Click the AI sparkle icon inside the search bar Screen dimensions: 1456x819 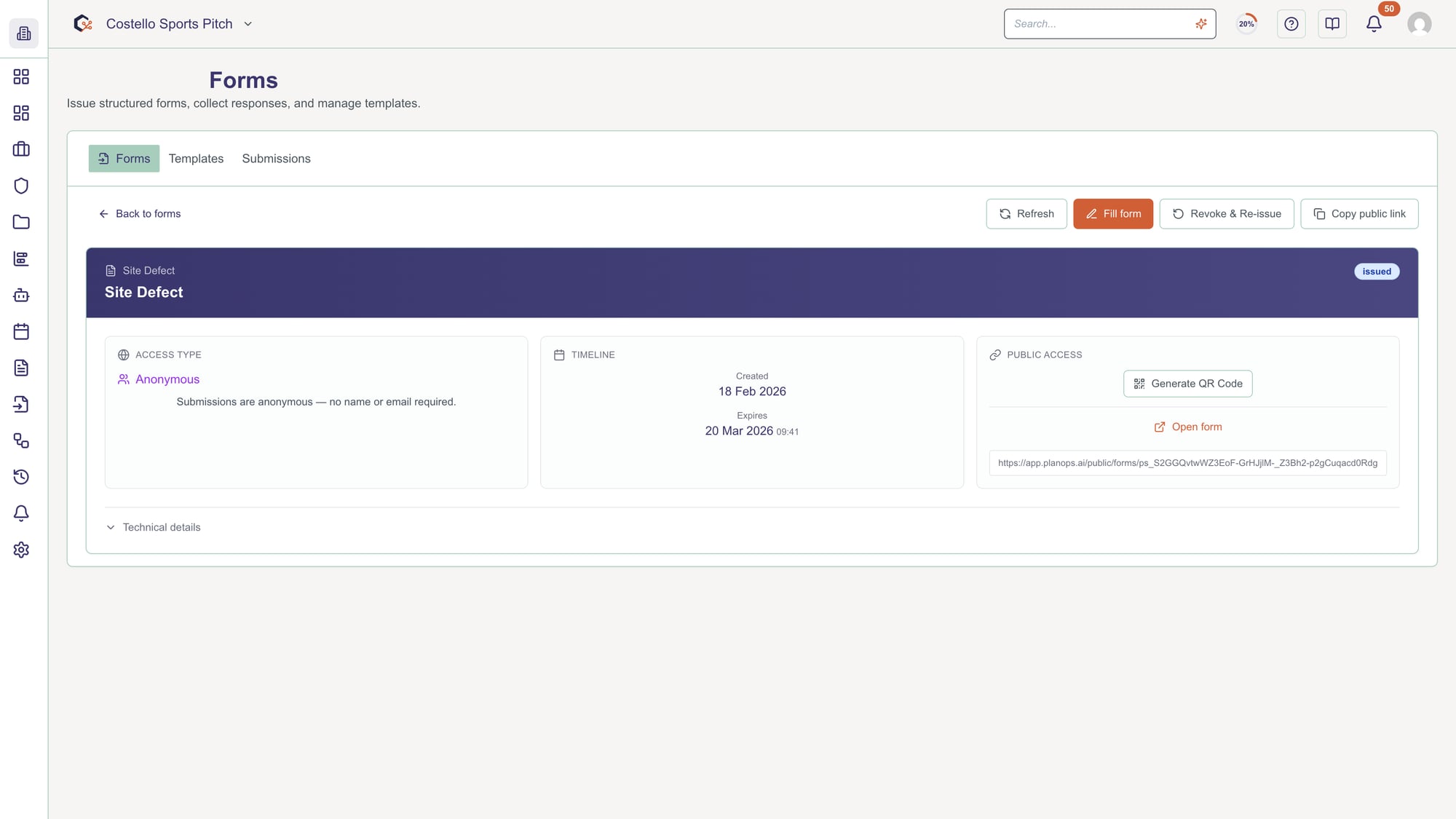pyautogui.click(x=1201, y=24)
